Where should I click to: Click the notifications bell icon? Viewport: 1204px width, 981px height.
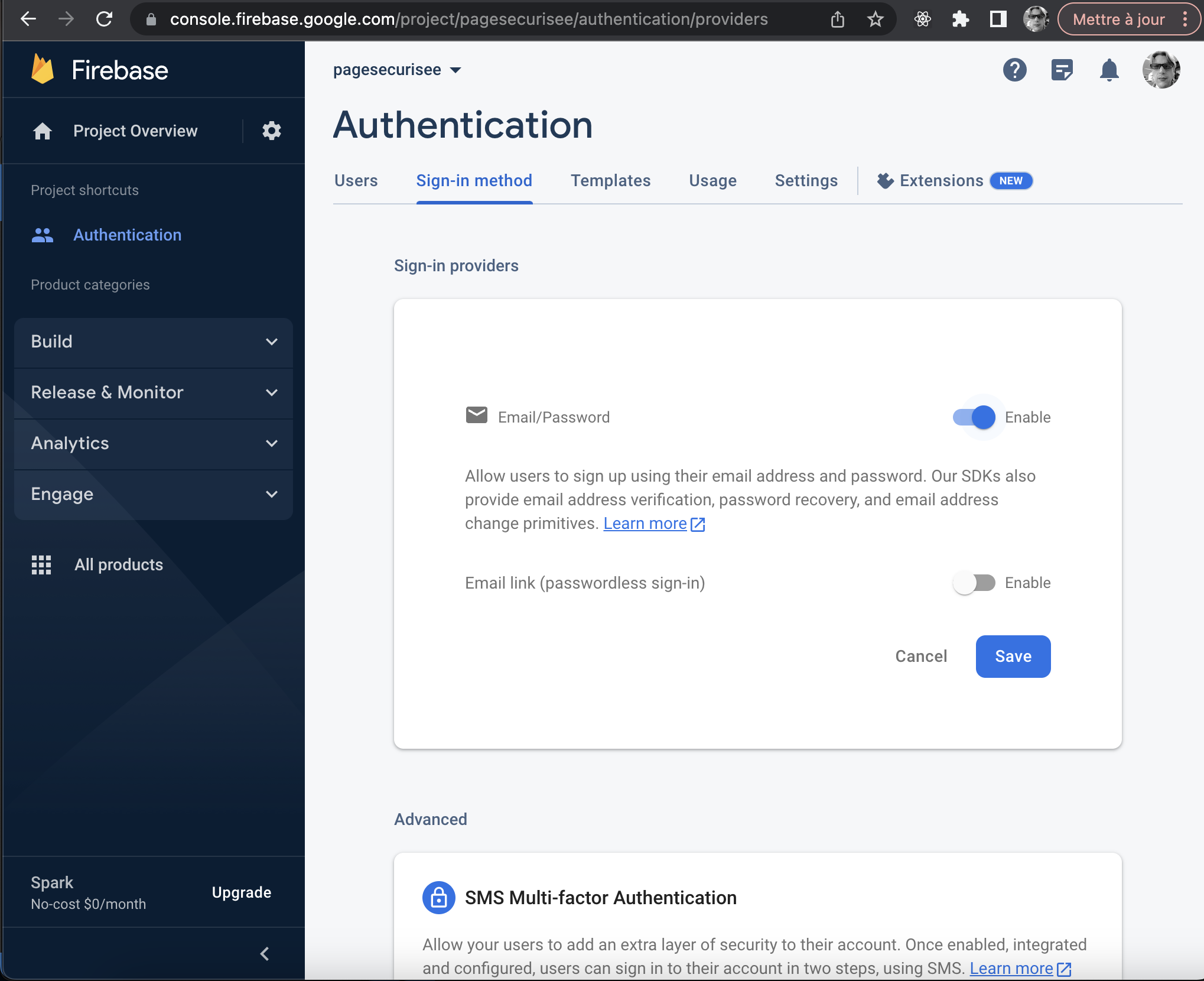(x=1108, y=70)
